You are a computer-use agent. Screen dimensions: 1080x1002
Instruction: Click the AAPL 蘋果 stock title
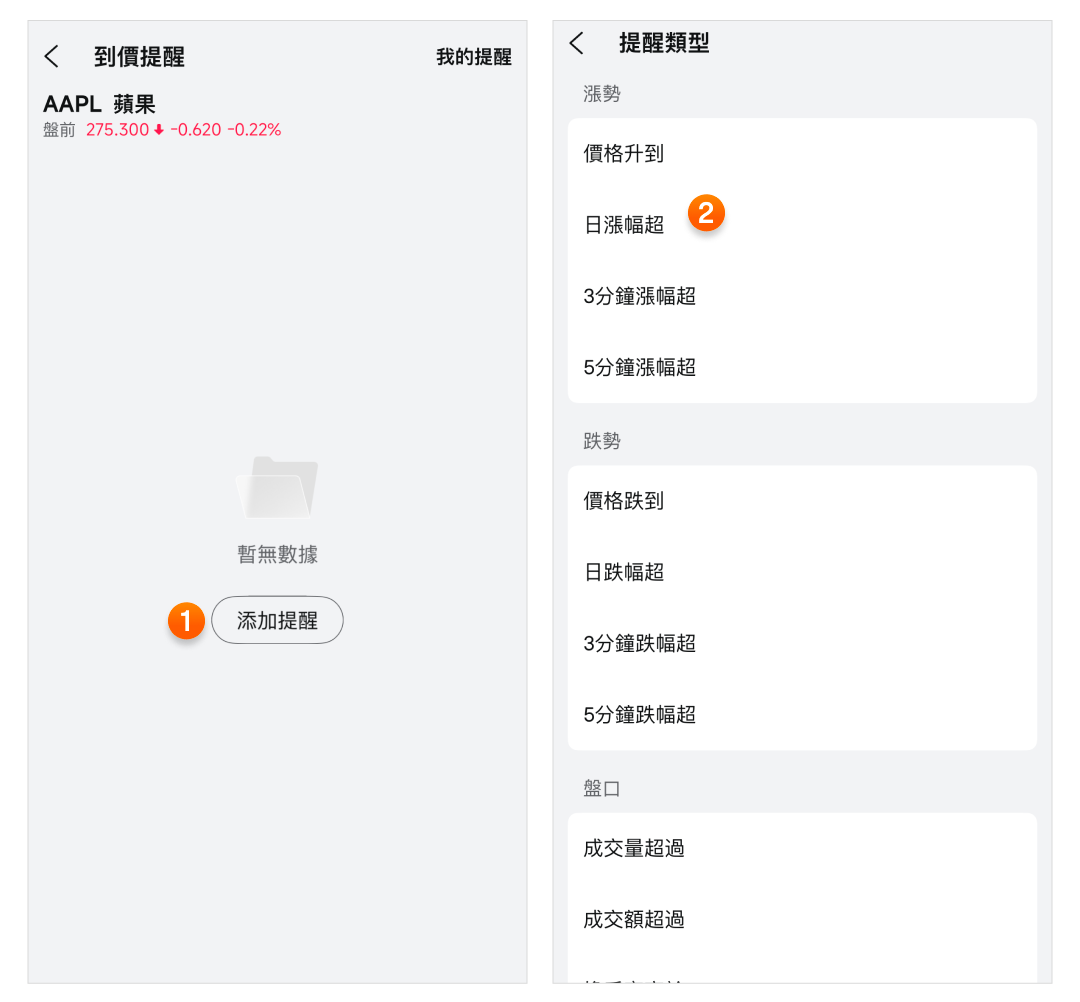click(99, 104)
